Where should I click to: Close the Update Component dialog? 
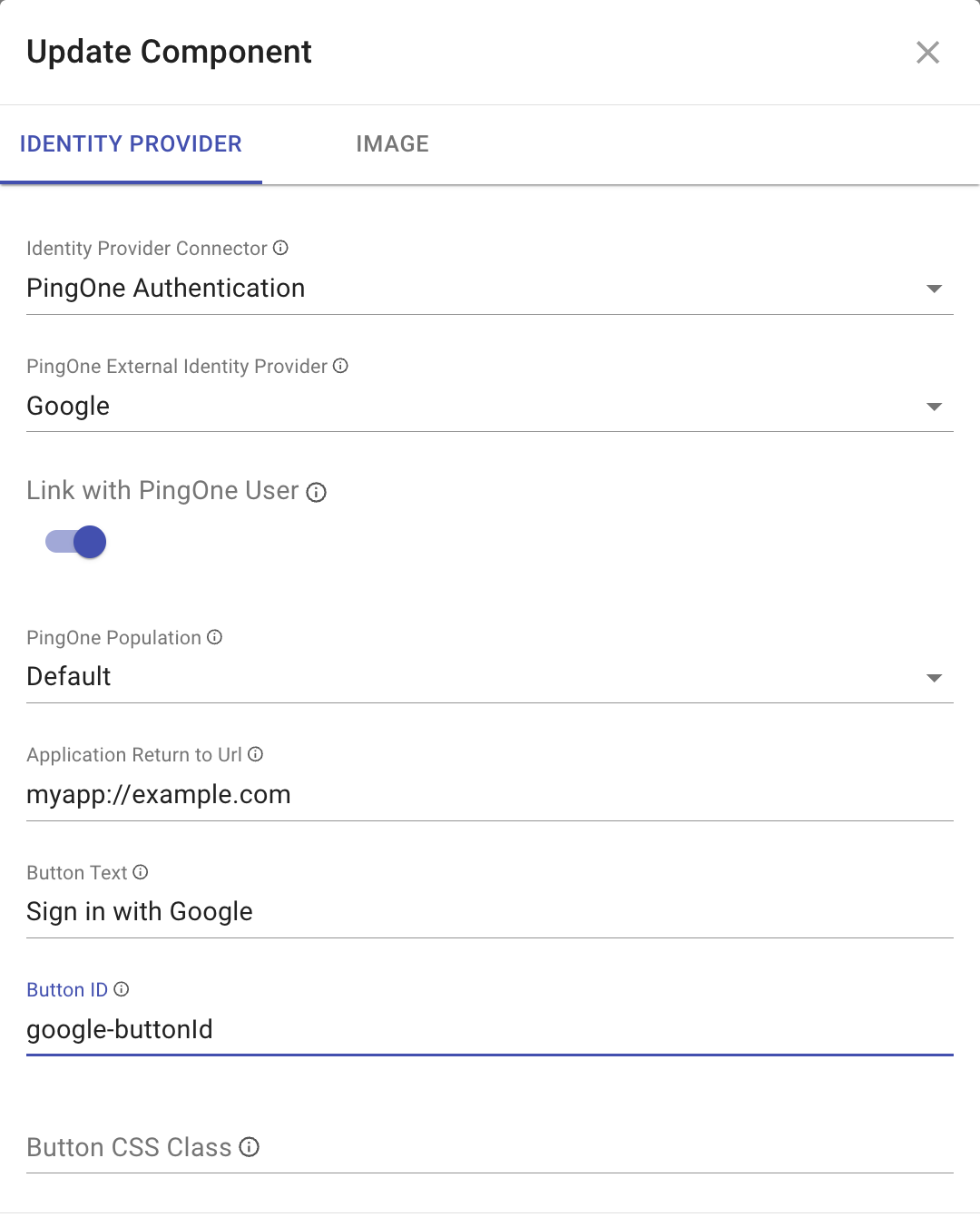927,53
